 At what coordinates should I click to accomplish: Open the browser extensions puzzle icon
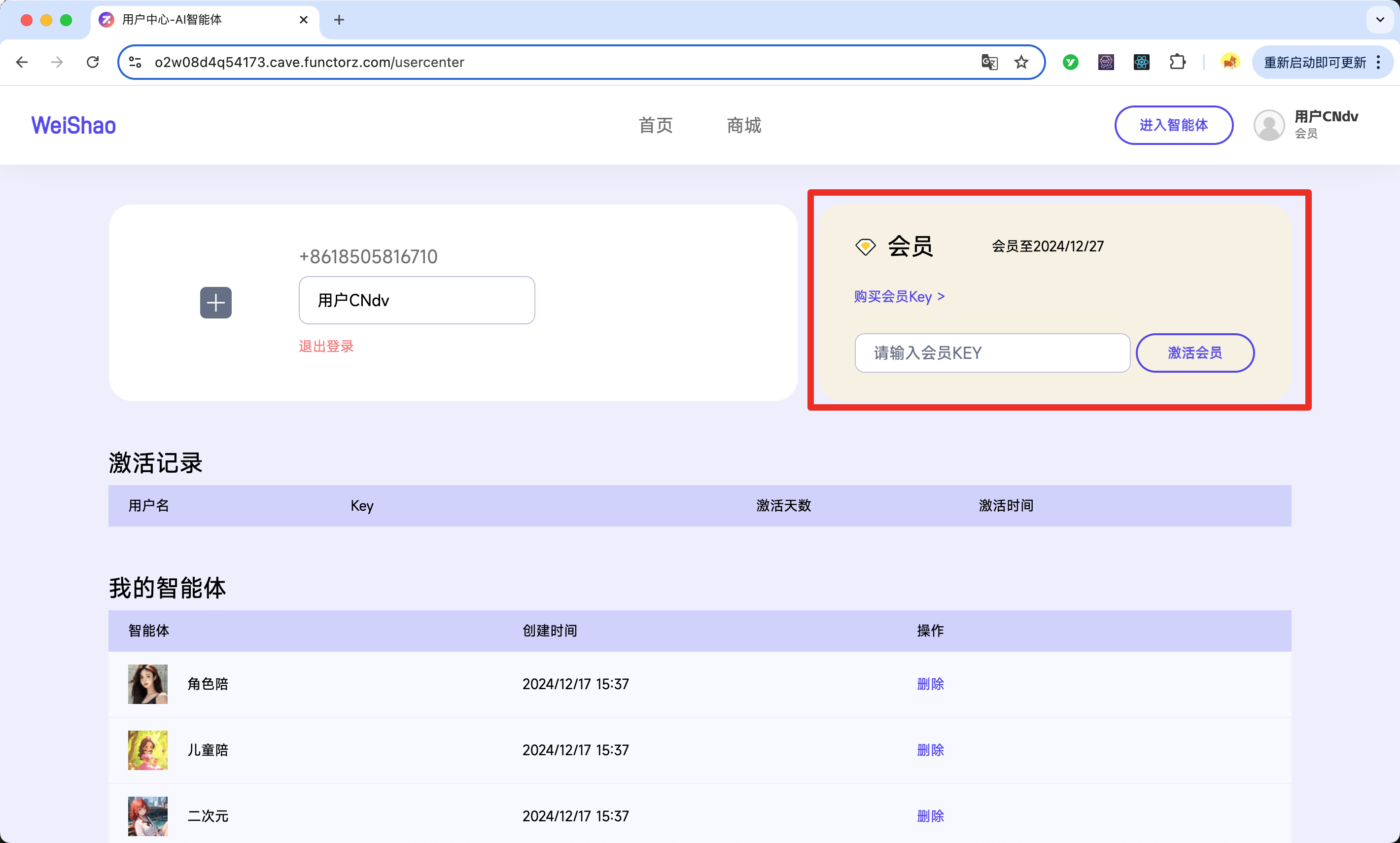(1177, 62)
